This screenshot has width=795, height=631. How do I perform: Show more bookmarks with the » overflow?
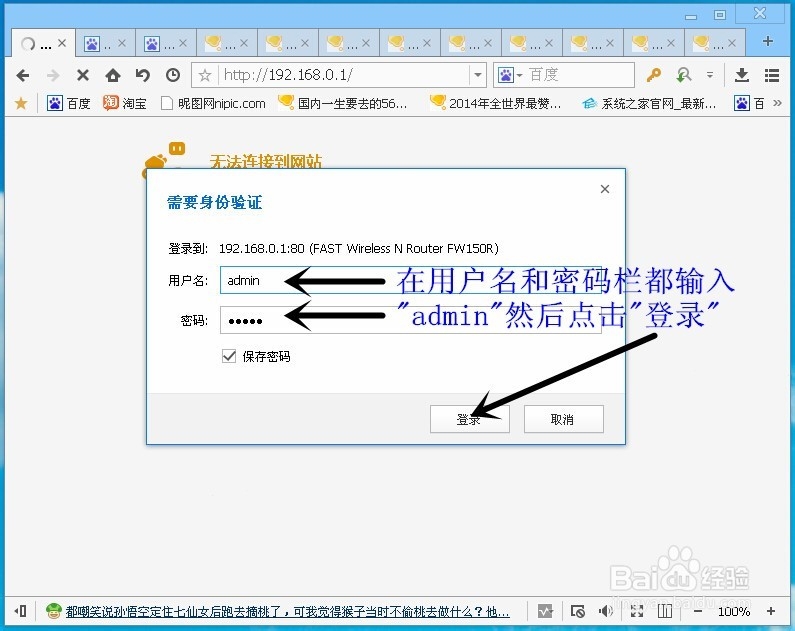(777, 103)
